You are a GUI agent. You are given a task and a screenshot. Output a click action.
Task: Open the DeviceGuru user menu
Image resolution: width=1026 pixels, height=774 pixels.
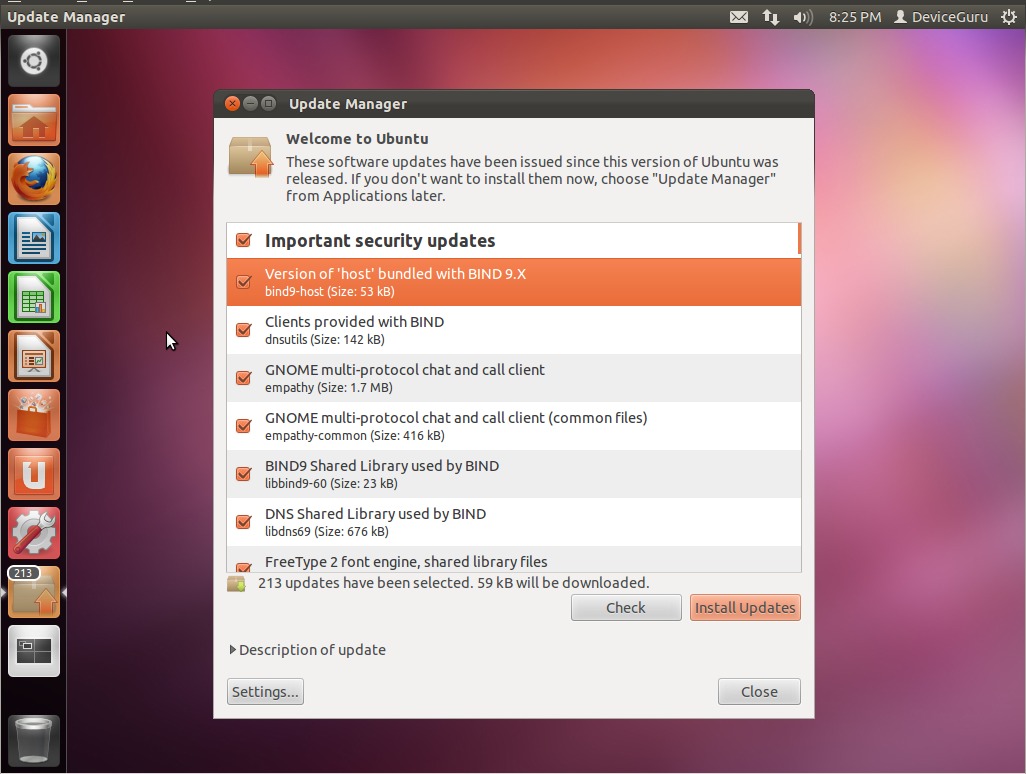coord(941,17)
